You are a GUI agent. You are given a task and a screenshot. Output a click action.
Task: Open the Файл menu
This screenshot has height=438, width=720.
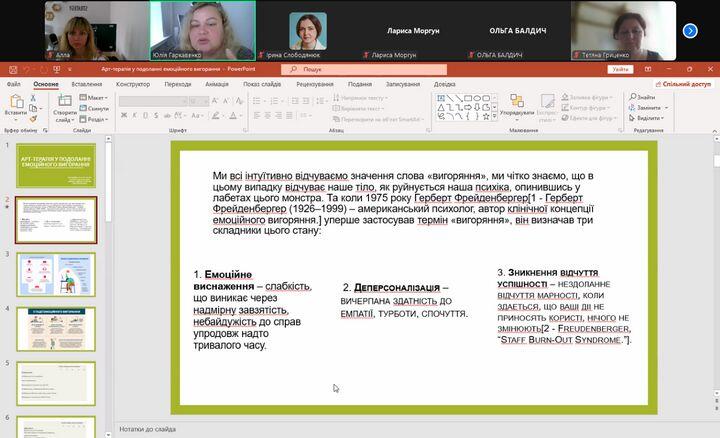click(14, 84)
